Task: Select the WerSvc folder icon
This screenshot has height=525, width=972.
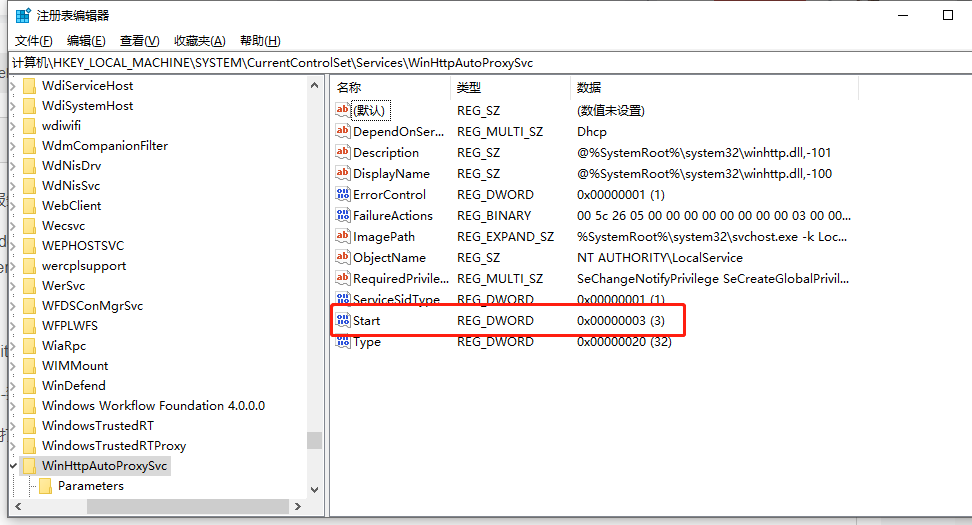Action: (30, 286)
